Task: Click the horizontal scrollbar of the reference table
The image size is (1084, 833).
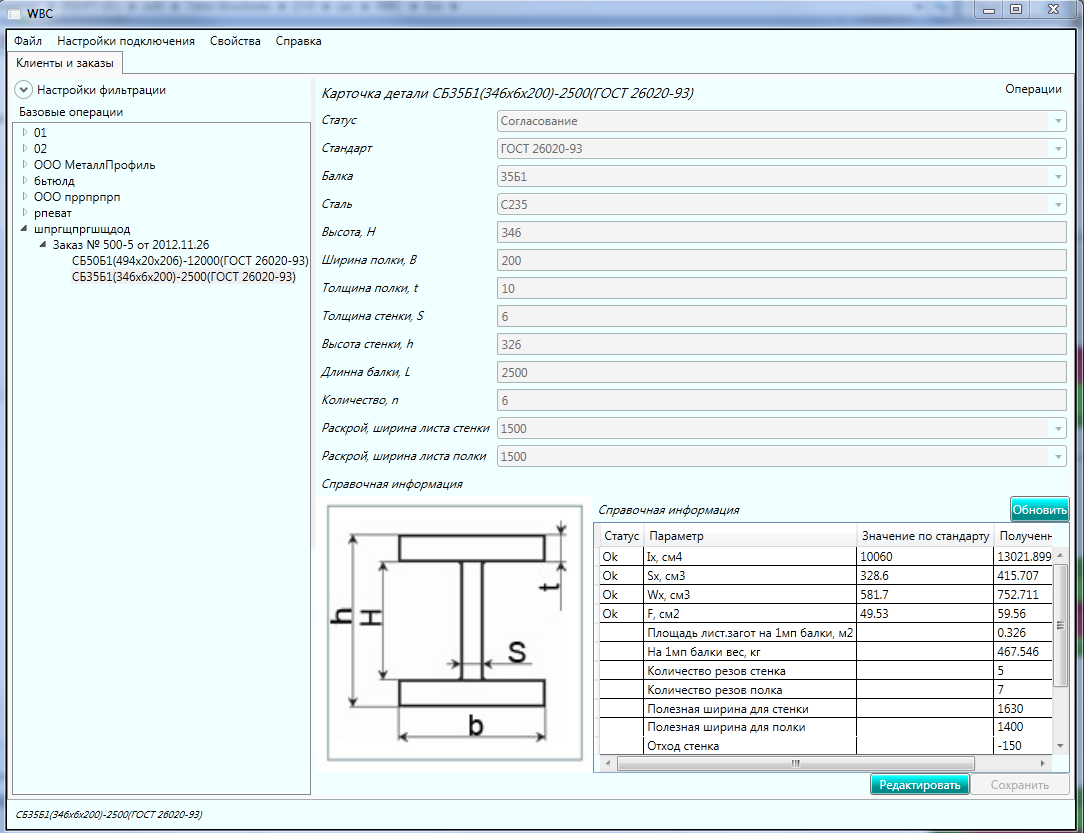Action: point(796,763)
